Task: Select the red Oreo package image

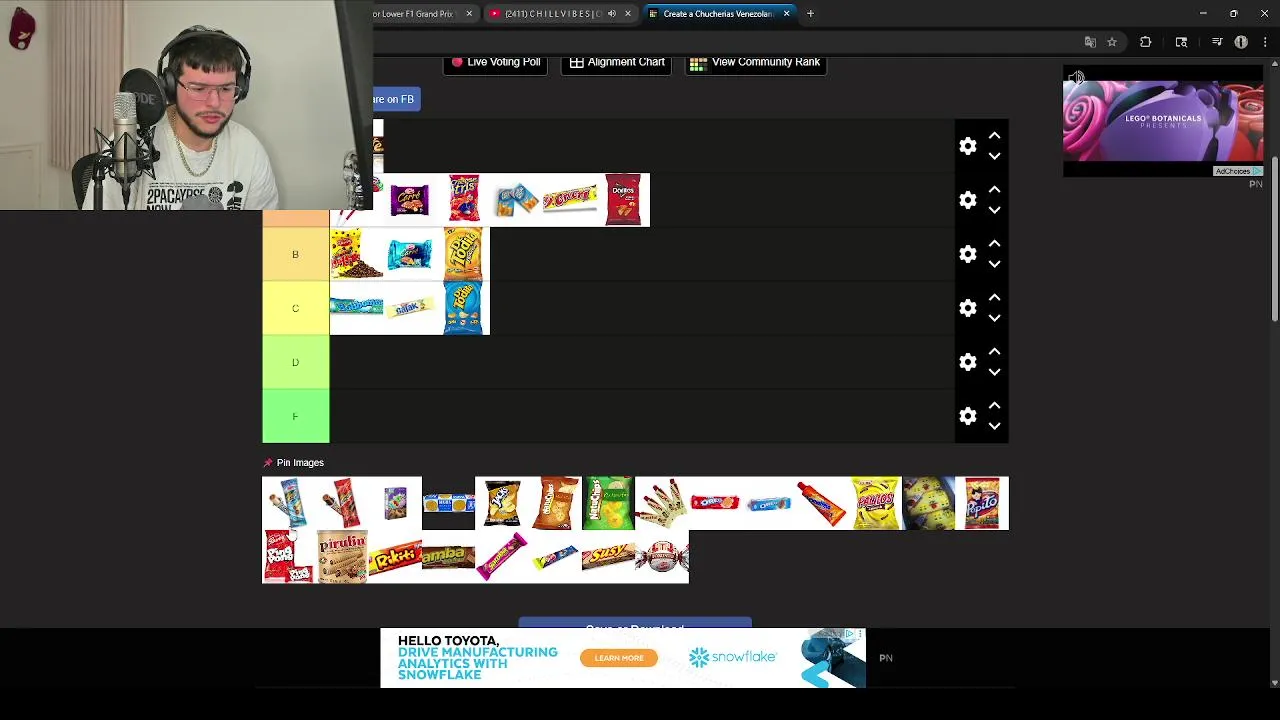Action: (715, 503)
